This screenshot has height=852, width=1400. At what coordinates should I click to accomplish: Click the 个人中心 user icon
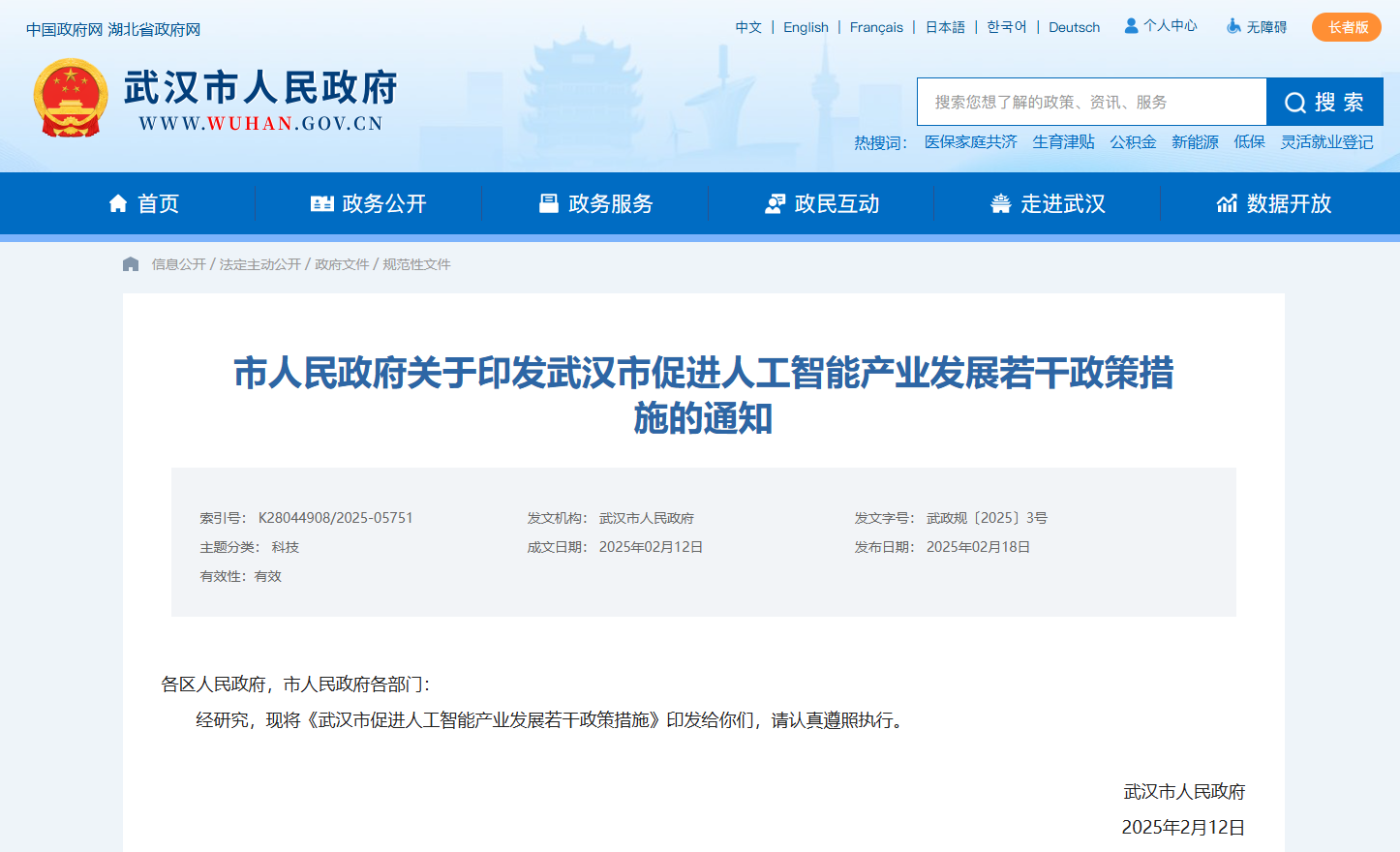1131,26
